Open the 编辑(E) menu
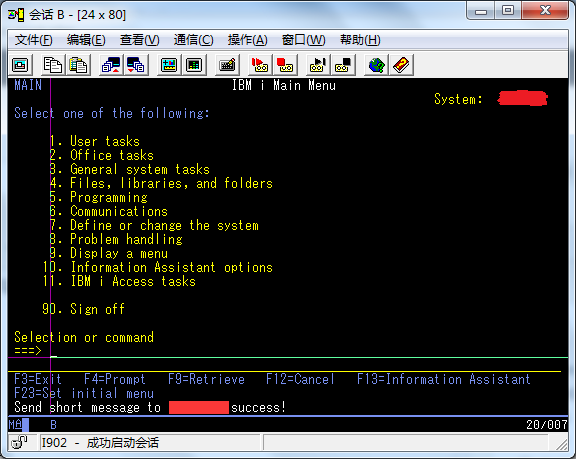 (x=86, y=40)
